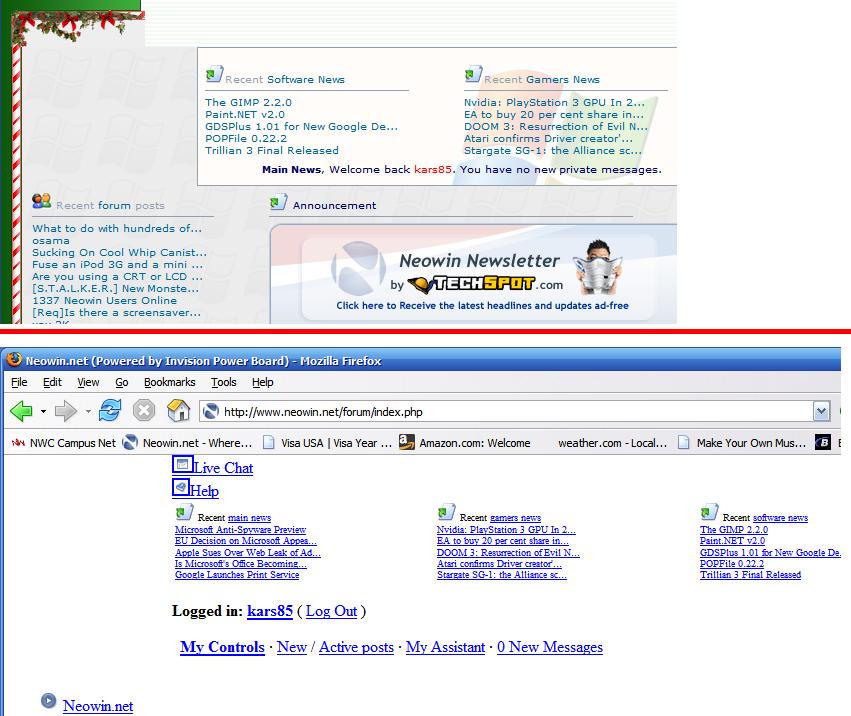The image size is (851, 716).
Task: Click the underlined main news heading link
Action: 249,518
